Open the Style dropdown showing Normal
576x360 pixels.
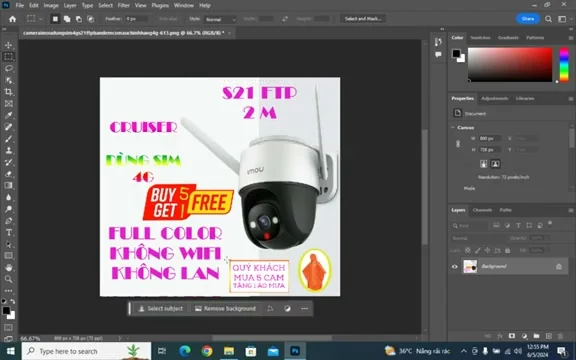(220, 19)
